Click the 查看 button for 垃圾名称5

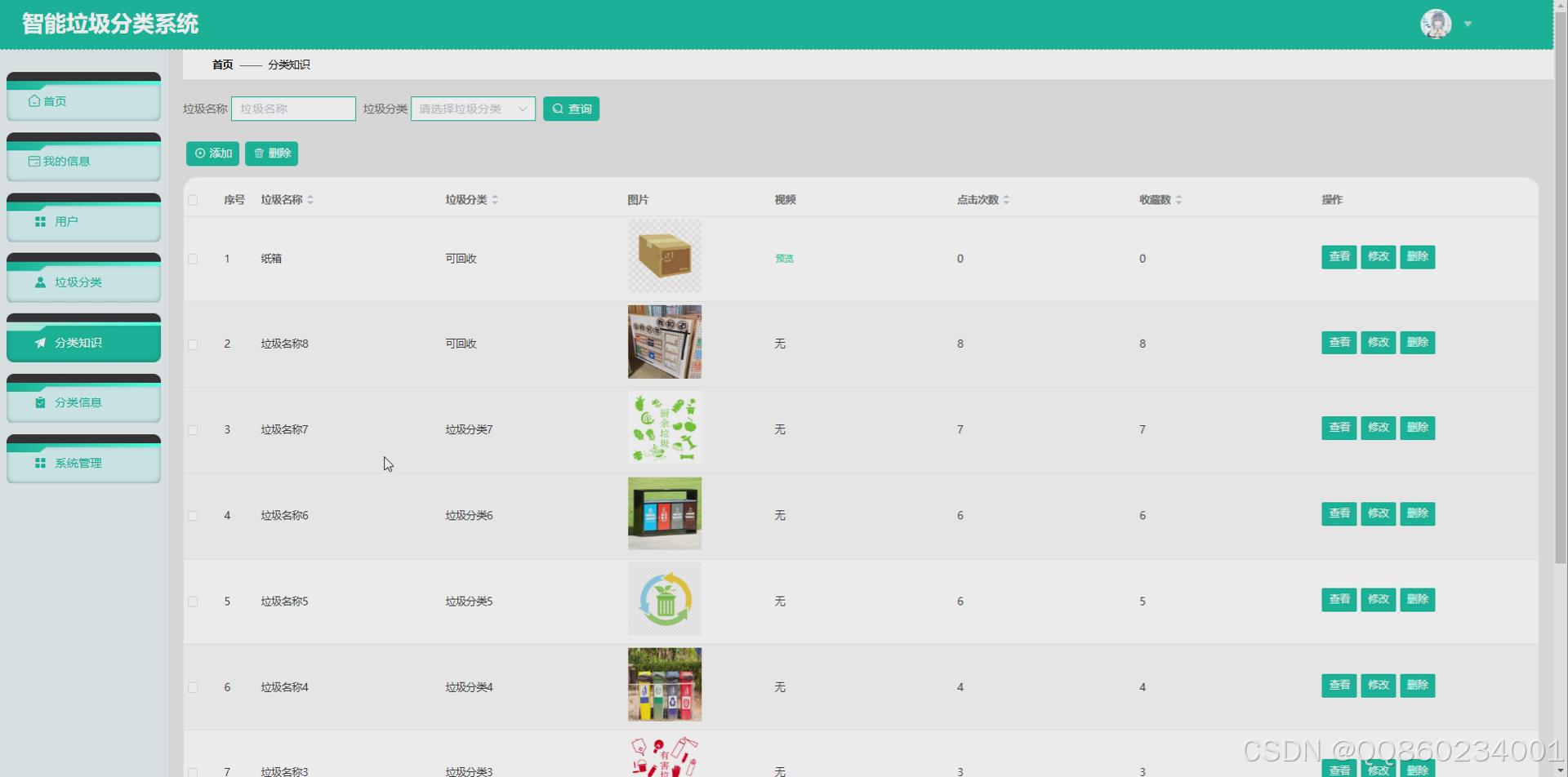(1339, 600)
